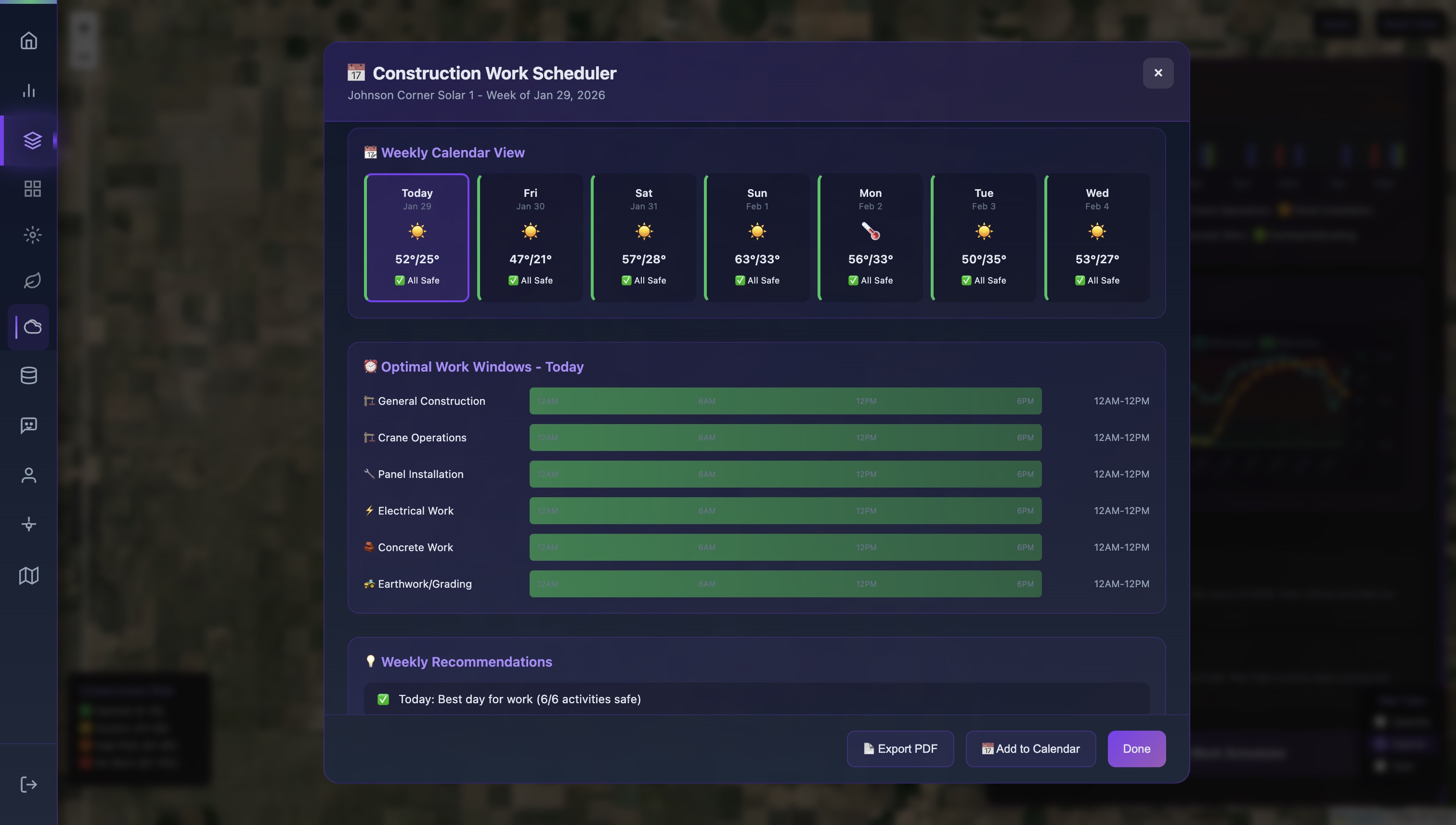This screenshot has width=1456, height=825.
Task: Click the logout icon at sidebar bottom
Action: (29, 784)
